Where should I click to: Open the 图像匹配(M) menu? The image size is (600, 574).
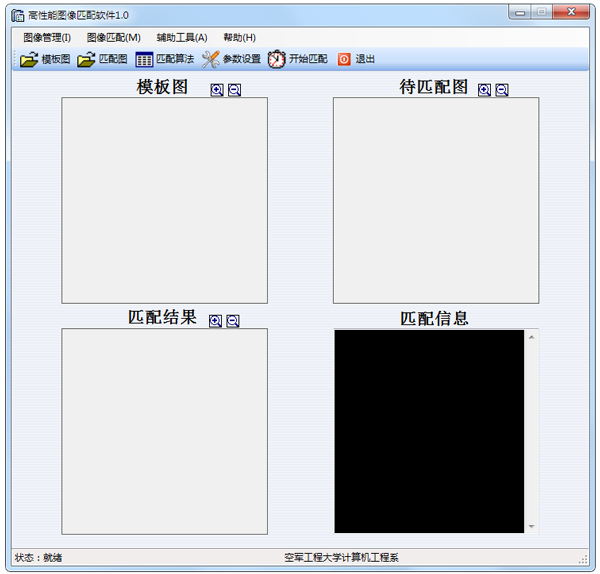click(x=114, y=38)
